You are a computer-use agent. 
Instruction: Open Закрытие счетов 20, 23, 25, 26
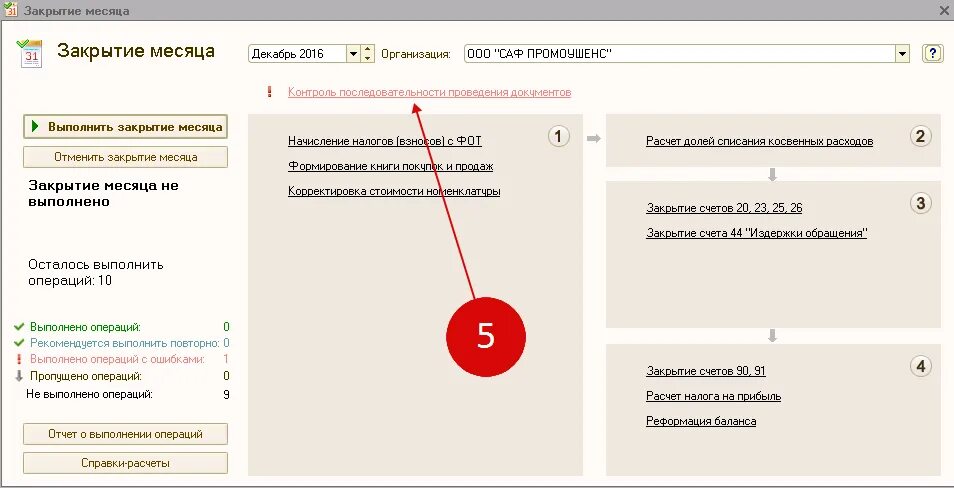(x=724, y=208)
